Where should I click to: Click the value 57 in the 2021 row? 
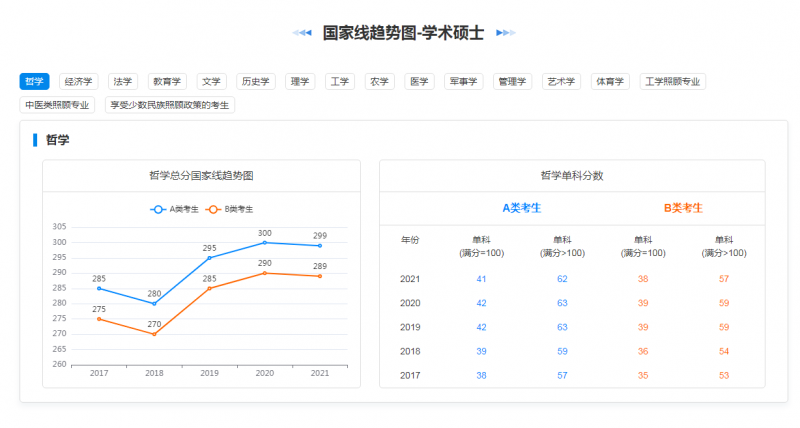click(724, 279)
